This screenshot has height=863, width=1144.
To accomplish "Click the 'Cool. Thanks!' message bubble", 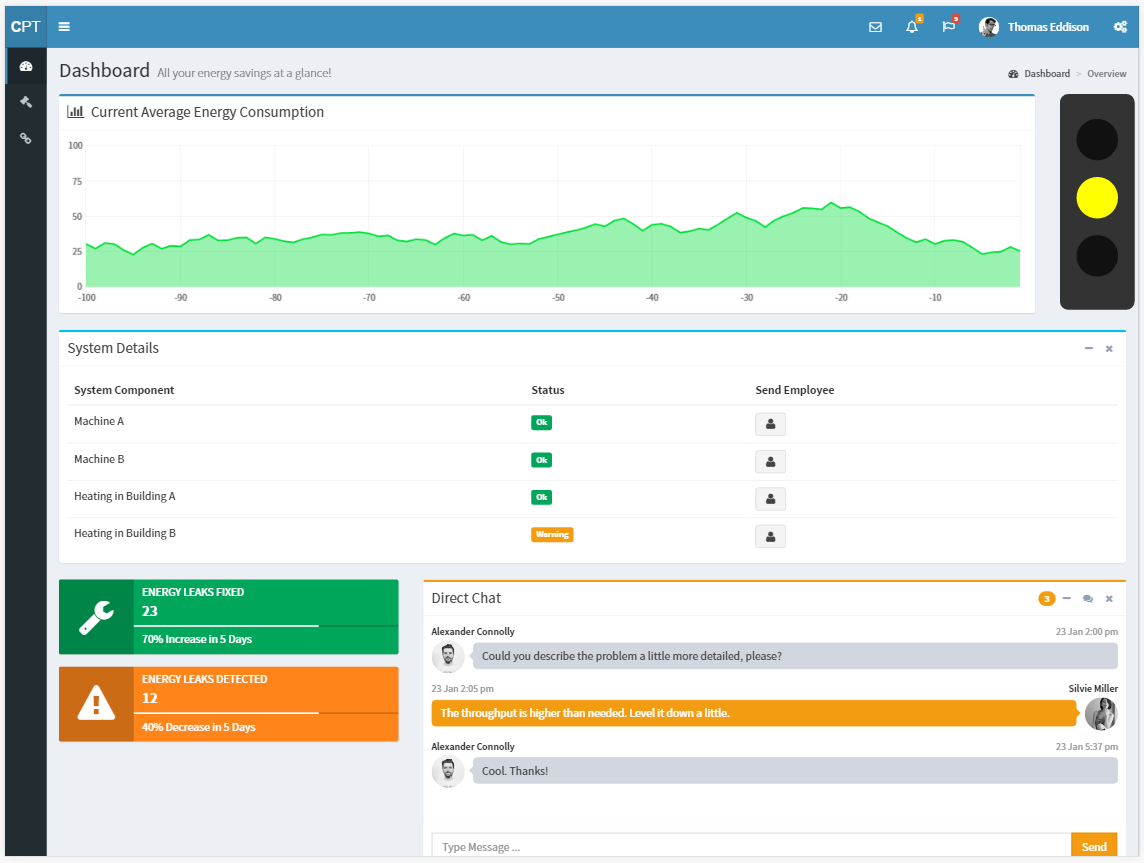I will click(x=795, y=771).
